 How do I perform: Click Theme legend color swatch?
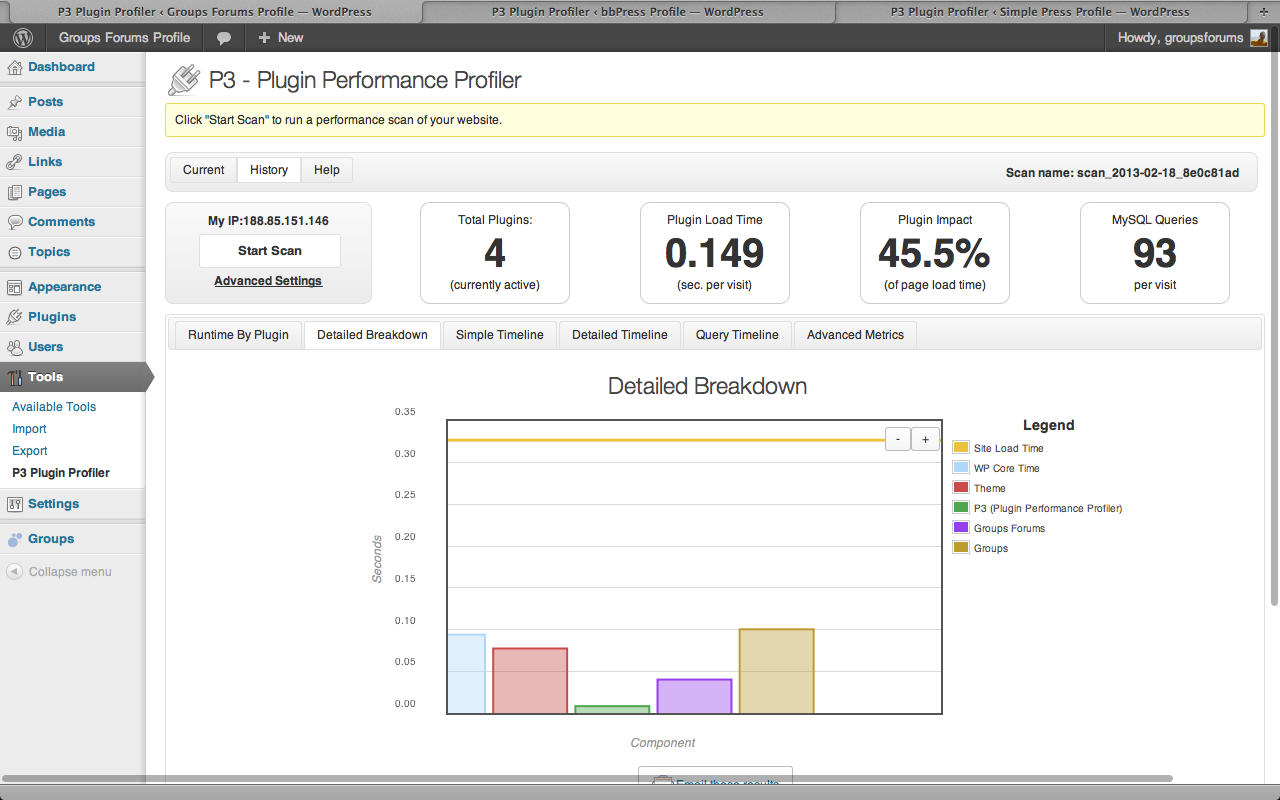[961, 488]
